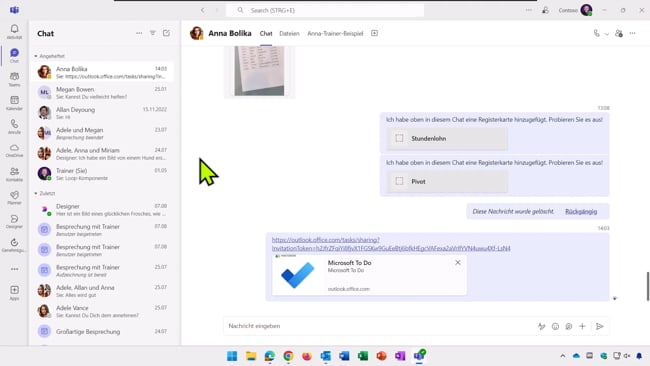The width and height of the screenshot is (650, 366).
Task: Add a new tab with plus icon
Action: [374, 33]
